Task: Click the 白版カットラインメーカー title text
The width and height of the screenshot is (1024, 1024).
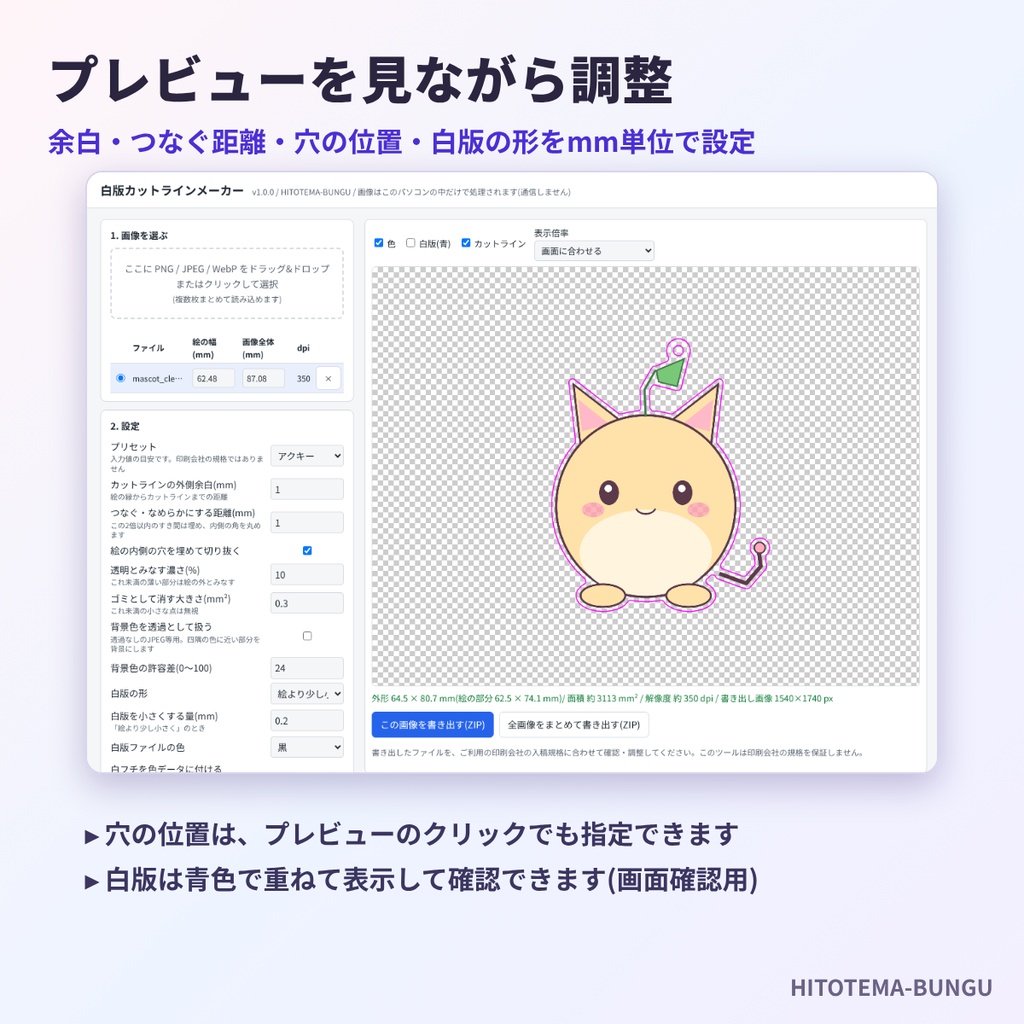Action: point(172,191)
